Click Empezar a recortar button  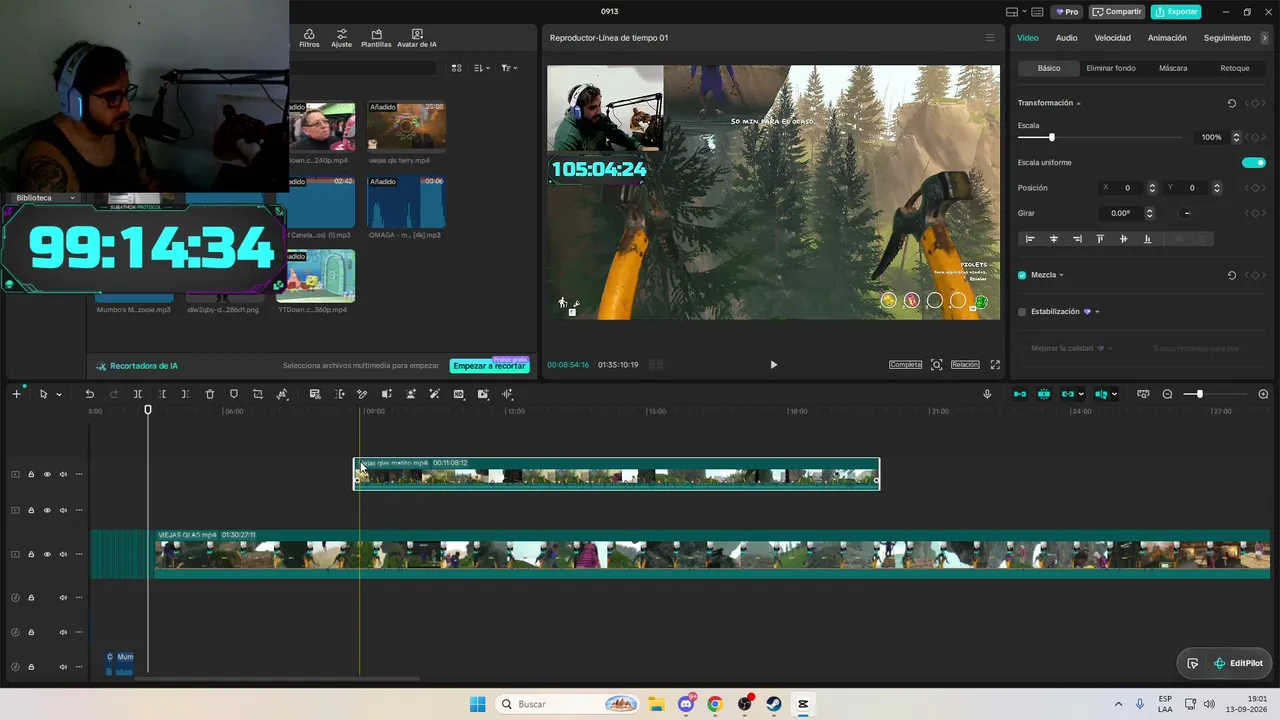click(x=489, y=366)
